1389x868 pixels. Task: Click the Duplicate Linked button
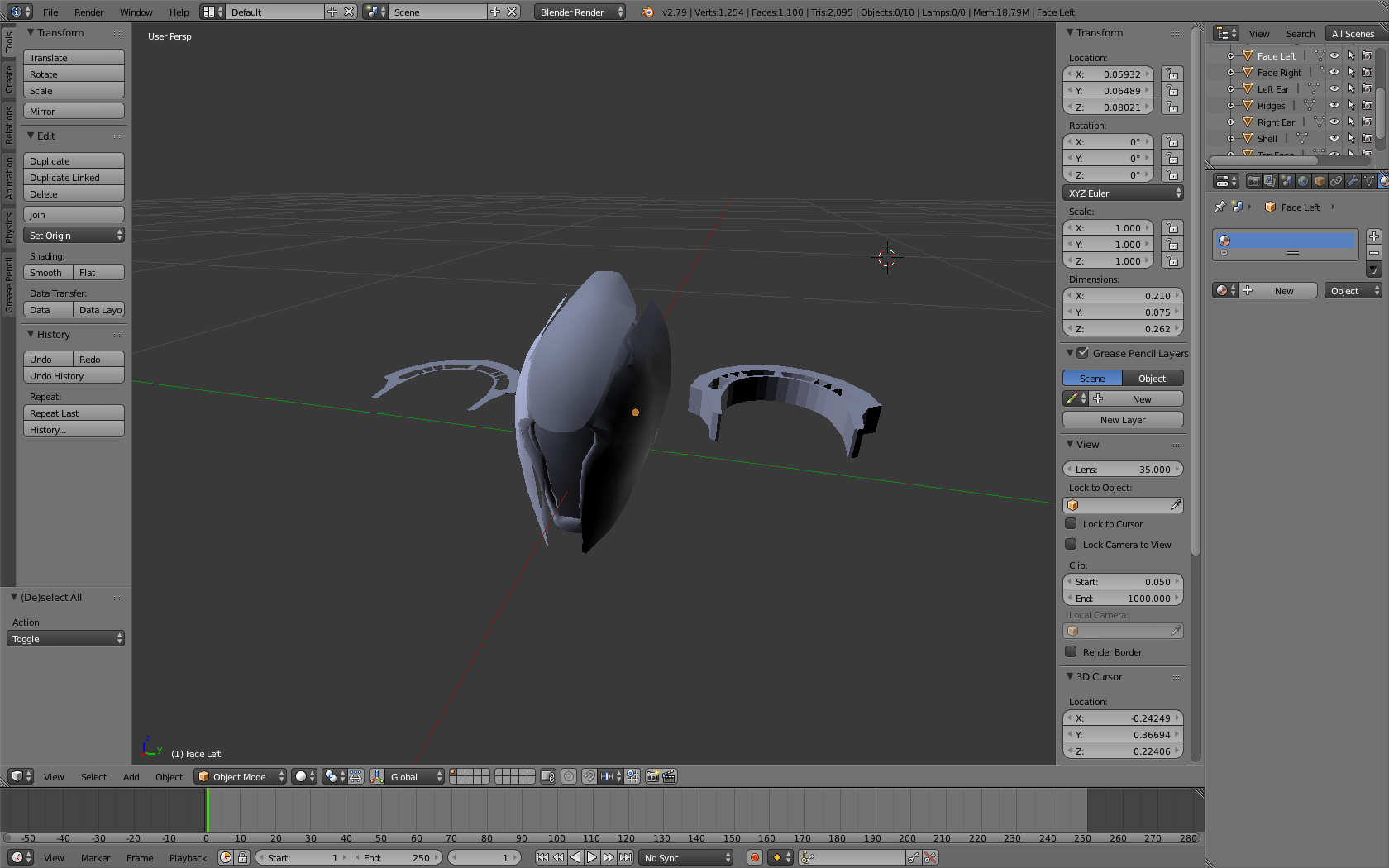click(x=74, y=177)
